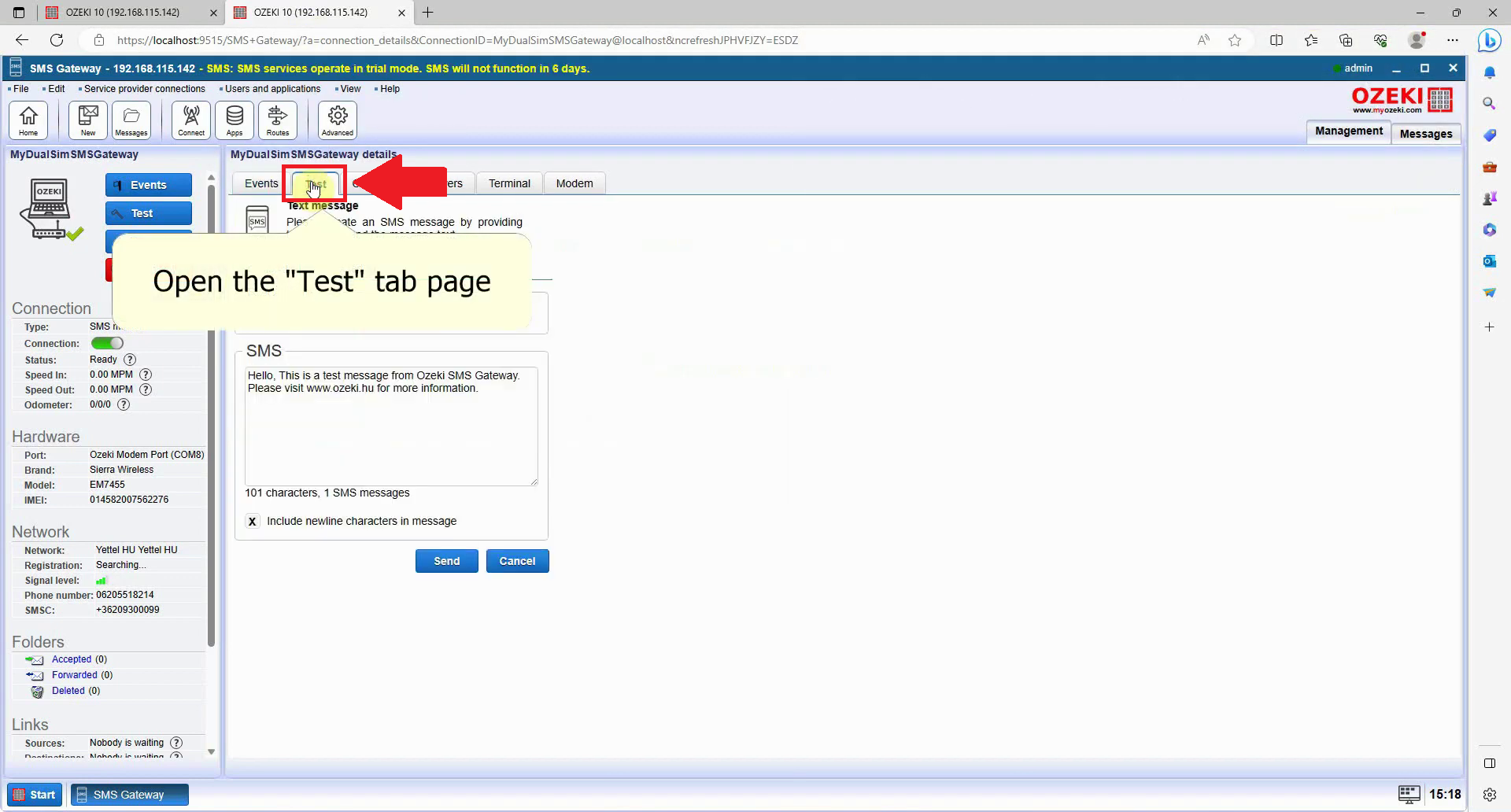Click the Odometer help icon
Screen dimensions: 1511x812
coord(124,404)
